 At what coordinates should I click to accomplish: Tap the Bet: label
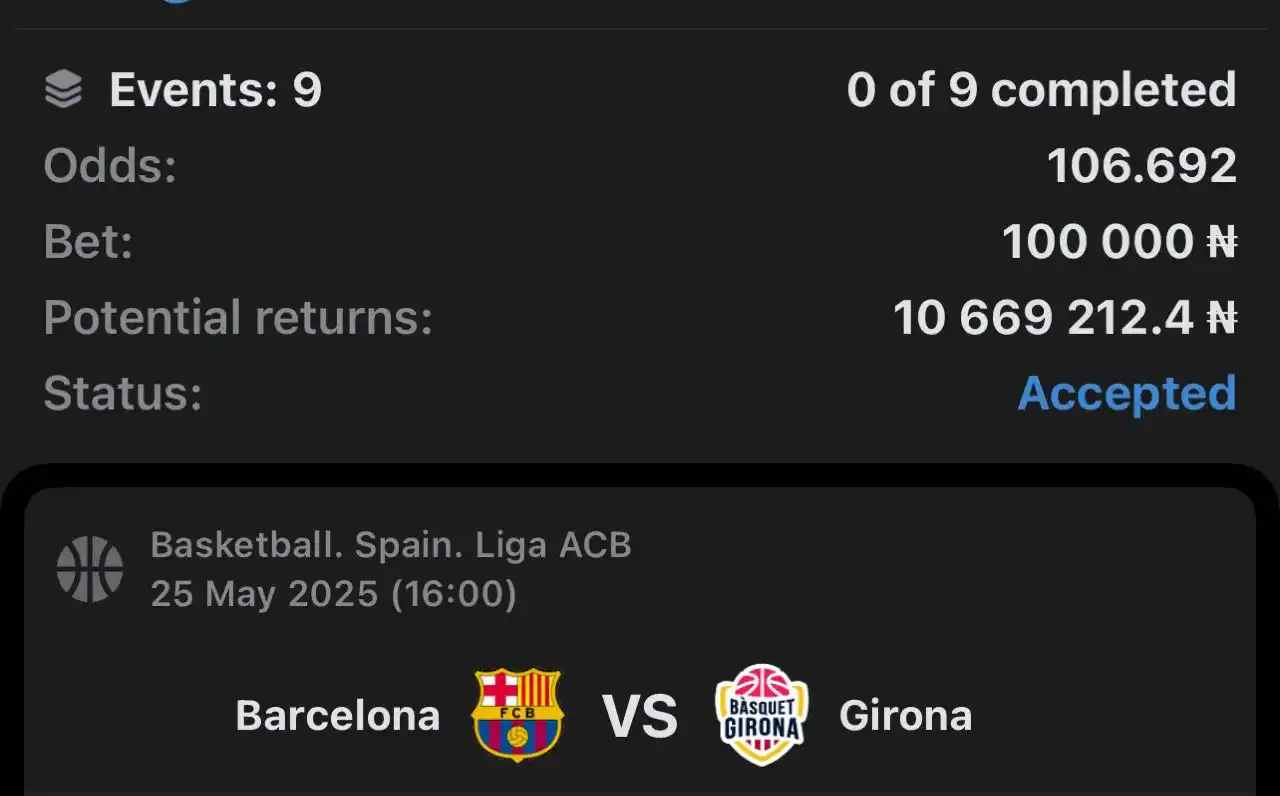(88, 242)
